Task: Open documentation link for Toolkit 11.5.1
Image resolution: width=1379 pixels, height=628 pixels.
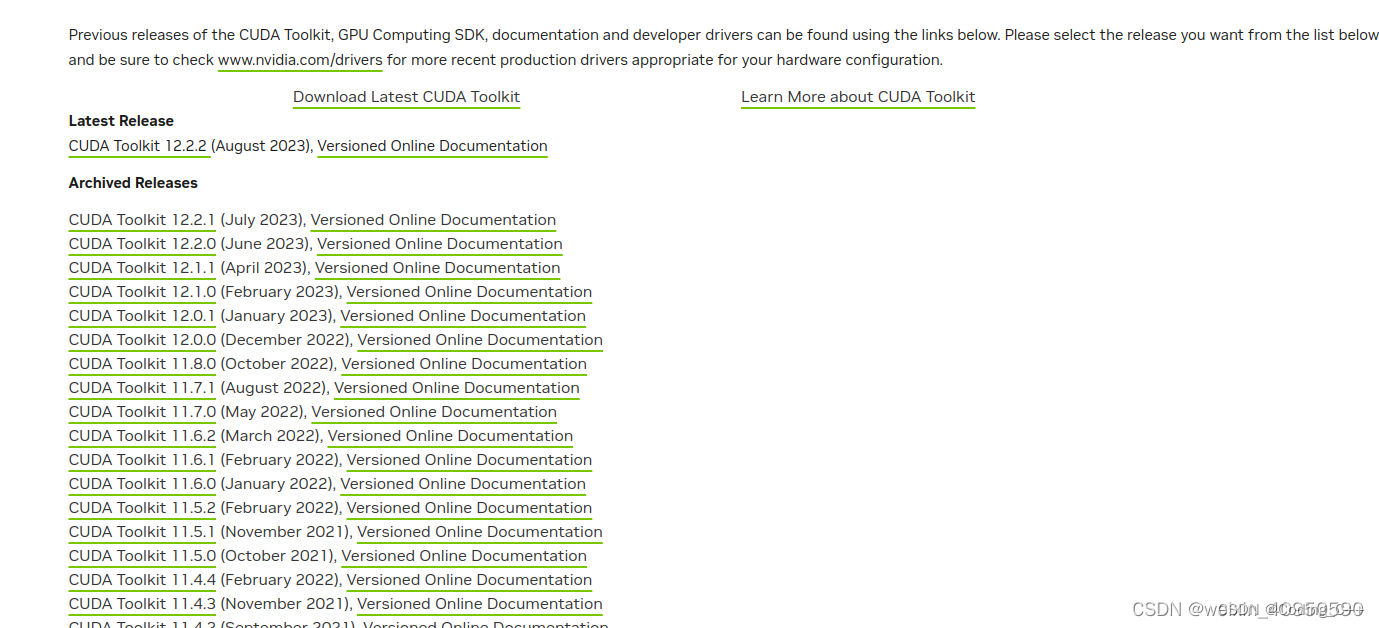Action: (x=480, y=532)
